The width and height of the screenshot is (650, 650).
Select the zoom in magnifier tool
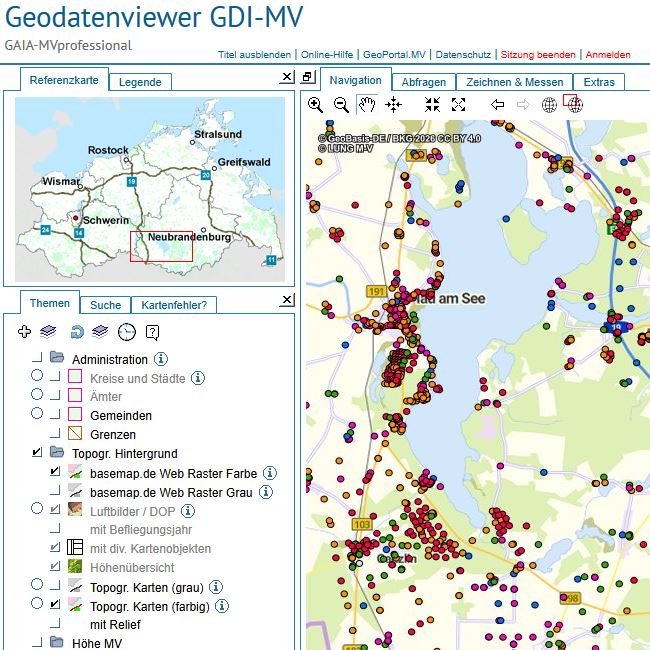(x=315, y=104)
